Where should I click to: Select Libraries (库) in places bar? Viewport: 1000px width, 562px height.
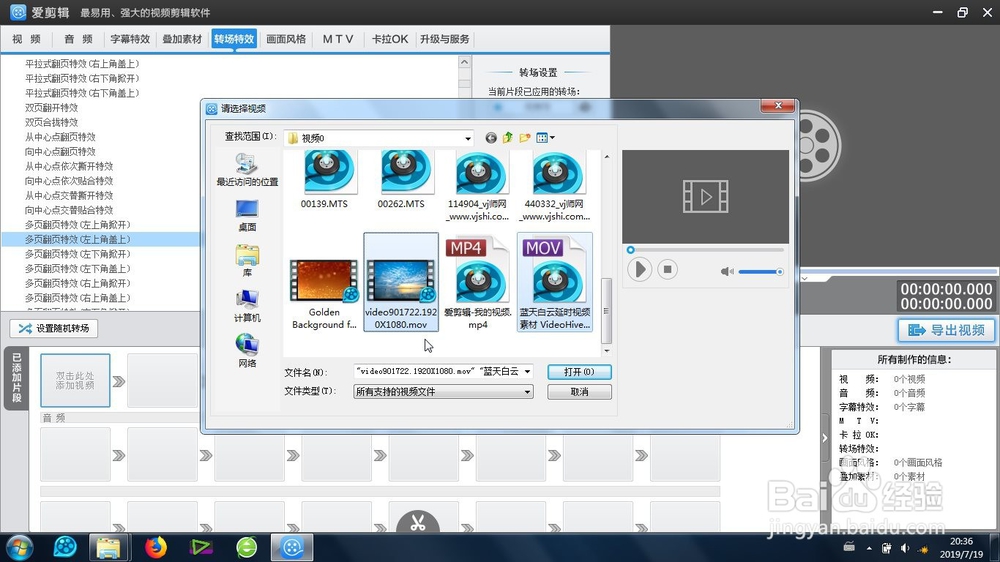coord(247,261)
